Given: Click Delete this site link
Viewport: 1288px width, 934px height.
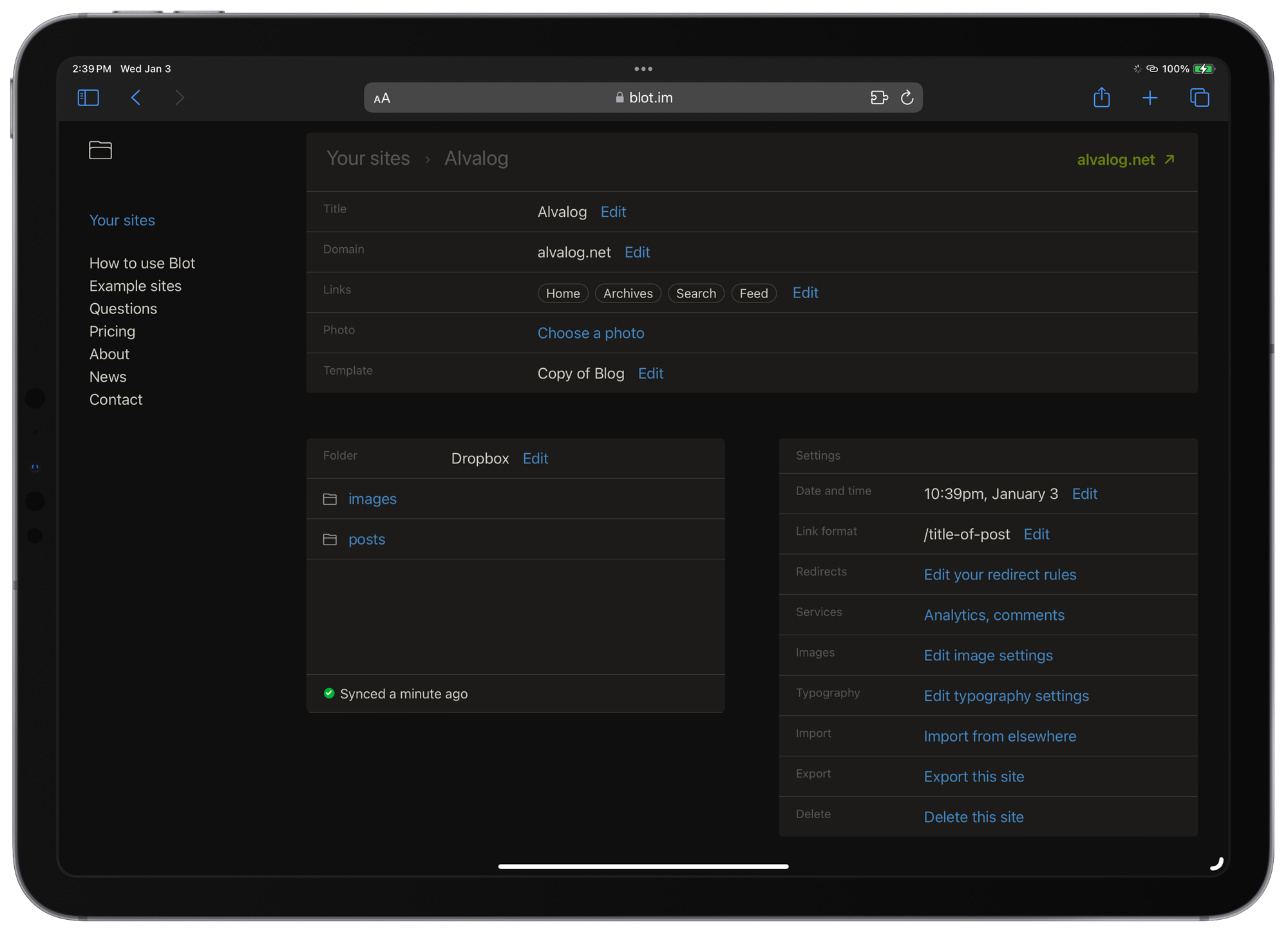Looking at the screenshot, I should click(x=973, y=817).
